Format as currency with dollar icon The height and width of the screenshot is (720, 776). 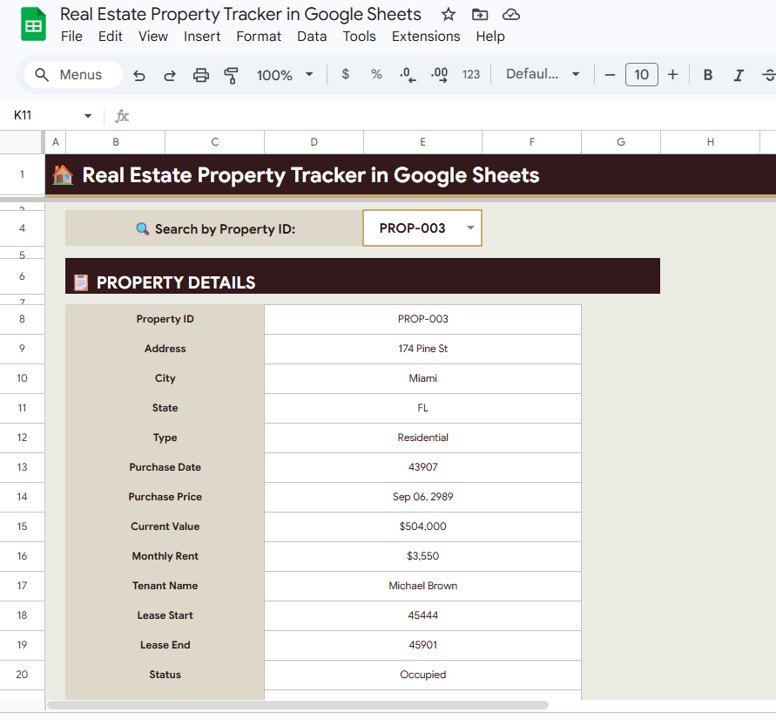coord(345,74)
